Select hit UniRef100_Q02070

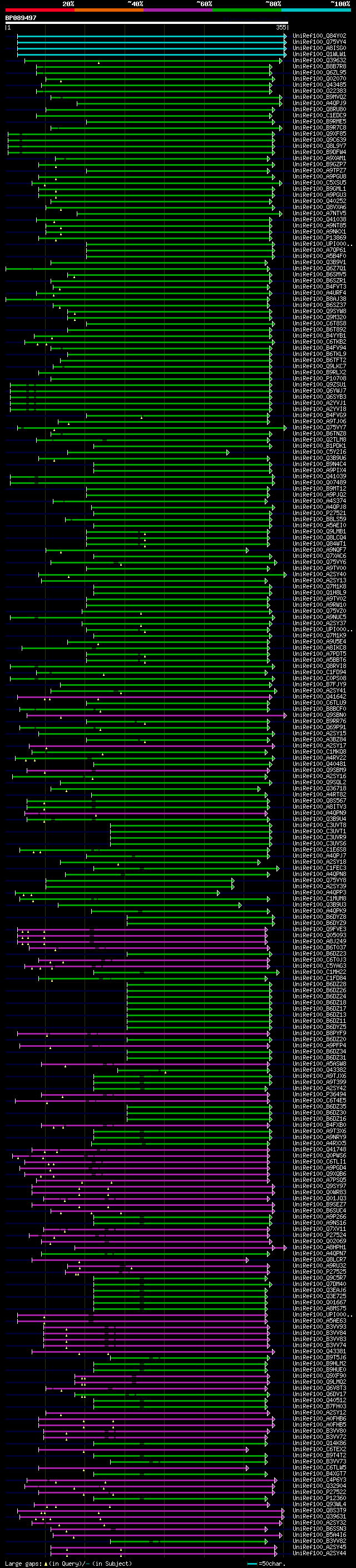(x=319, y=78)
